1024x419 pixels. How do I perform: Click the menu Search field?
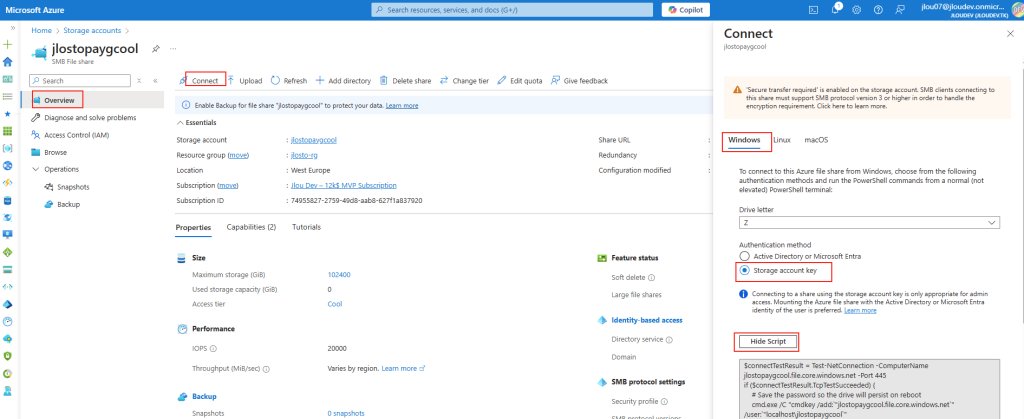coord(80,81)
